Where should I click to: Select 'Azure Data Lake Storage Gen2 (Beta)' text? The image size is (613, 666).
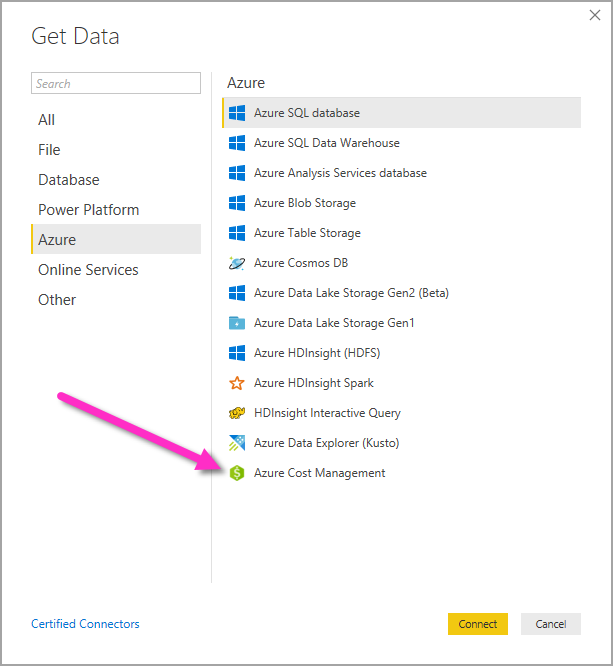click(351, 293)
